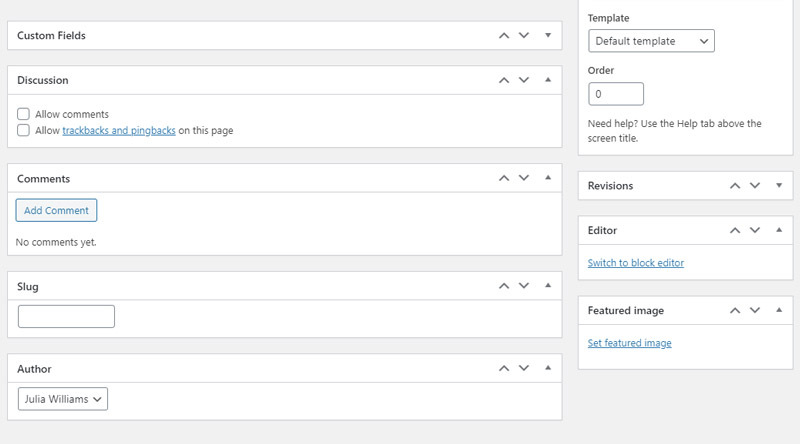Move Discussion panel down
The height and width of the screenshot is (444, 800).
(x=524, y=80)
